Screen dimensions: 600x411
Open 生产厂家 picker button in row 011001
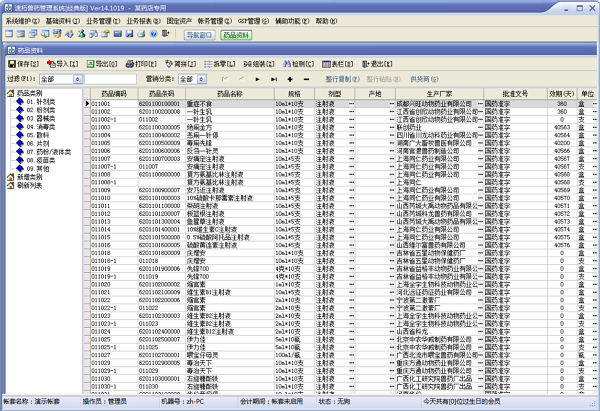(x=480, y=104)
